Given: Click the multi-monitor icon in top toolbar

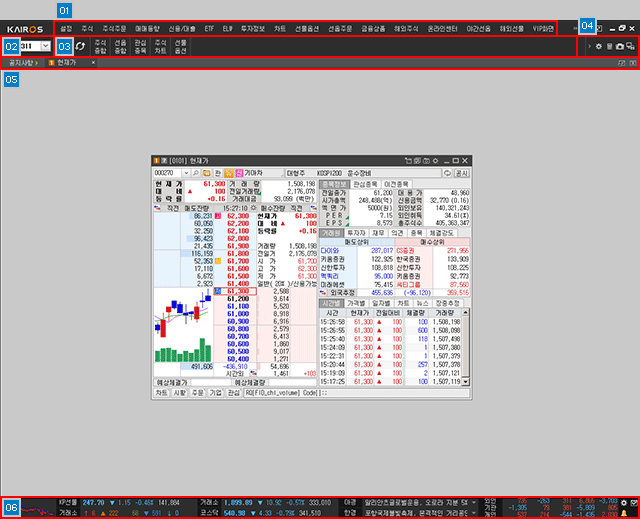Looking at the screenshot, I should (x=631, y=47).
